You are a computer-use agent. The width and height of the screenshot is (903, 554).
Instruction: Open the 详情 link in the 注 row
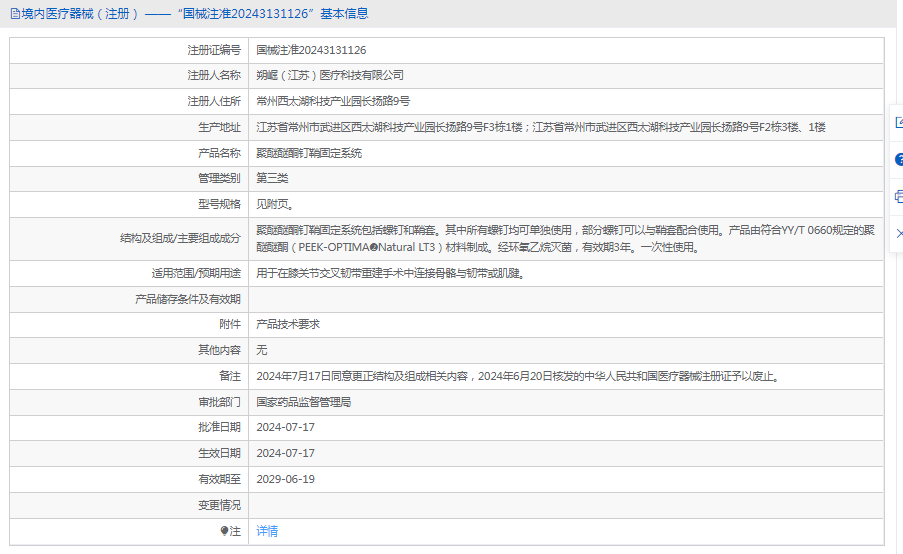coord(267,531)
